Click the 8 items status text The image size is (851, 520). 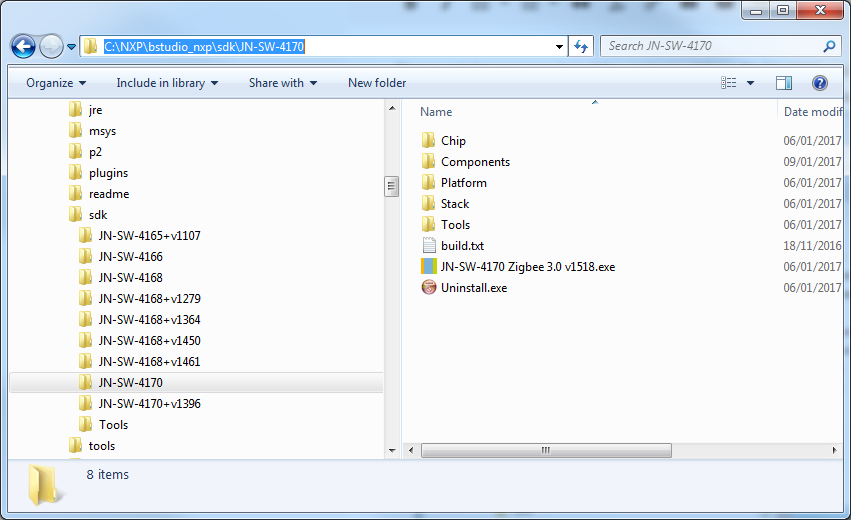tap(107, 474)
